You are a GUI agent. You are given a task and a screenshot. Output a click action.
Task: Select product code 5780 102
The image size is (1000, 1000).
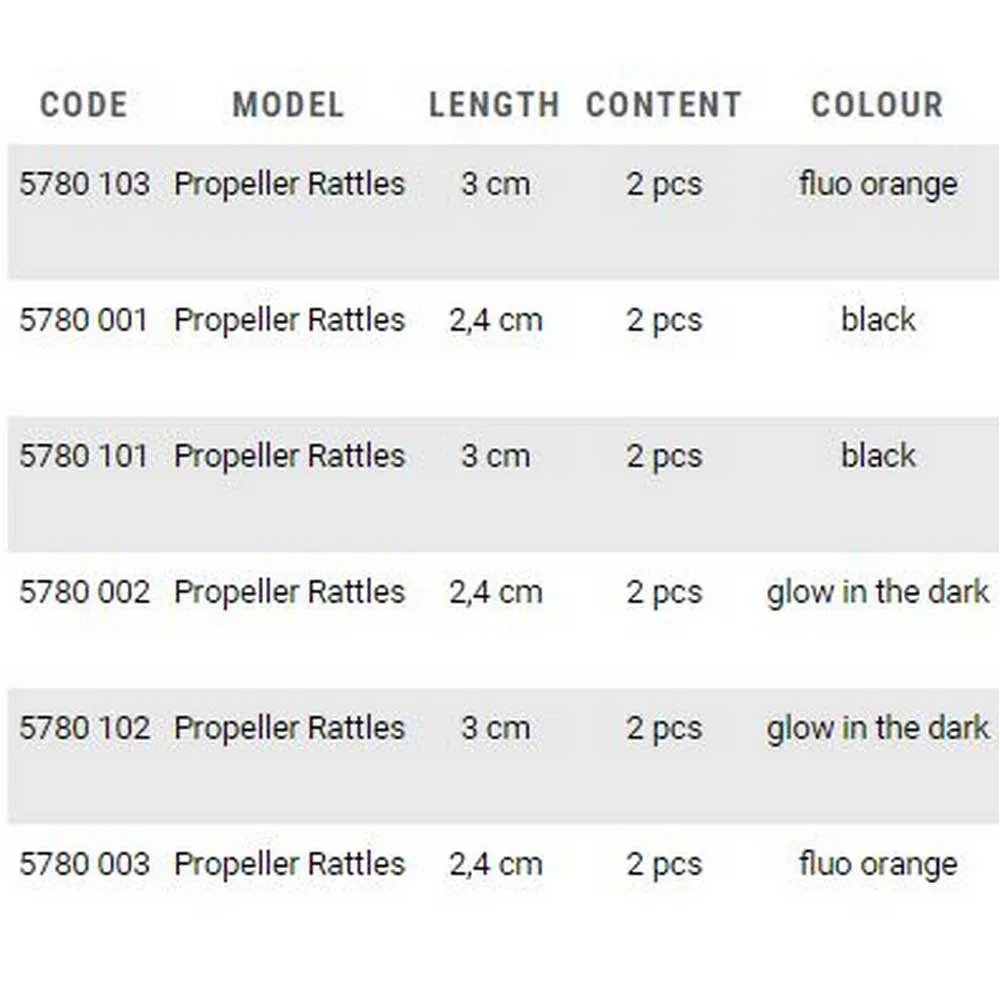pos(84,728)
